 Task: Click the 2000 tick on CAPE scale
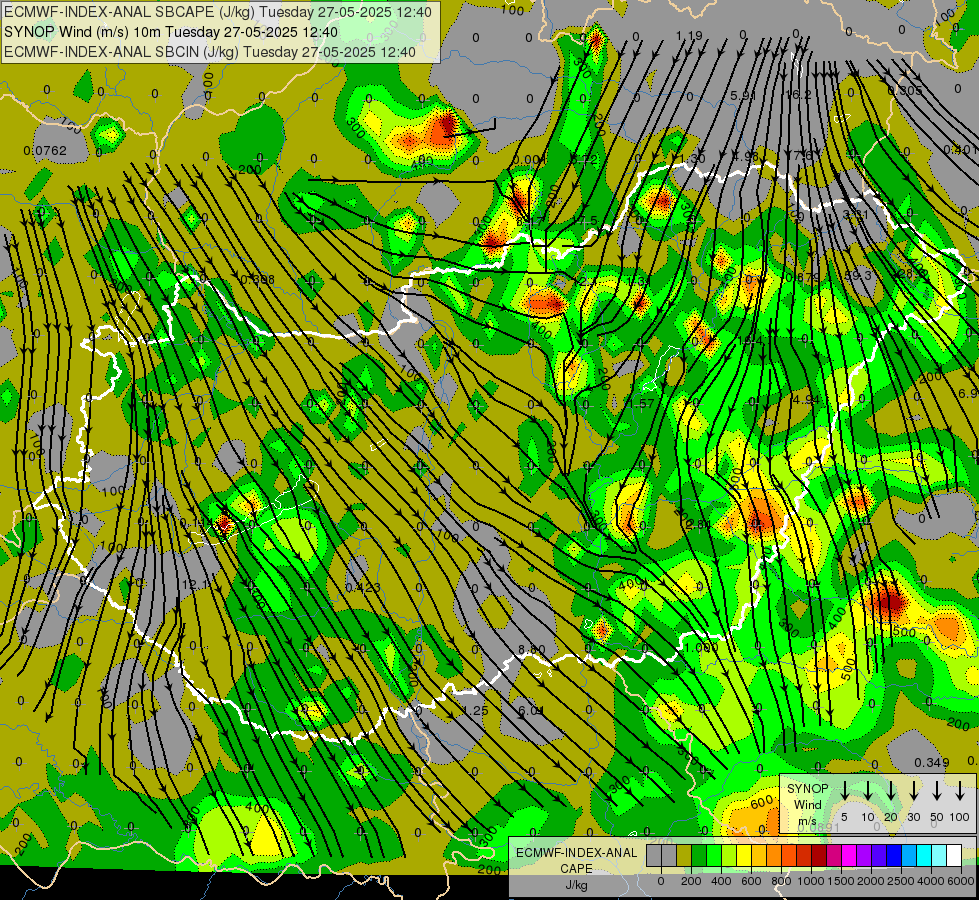click(871, 881)
